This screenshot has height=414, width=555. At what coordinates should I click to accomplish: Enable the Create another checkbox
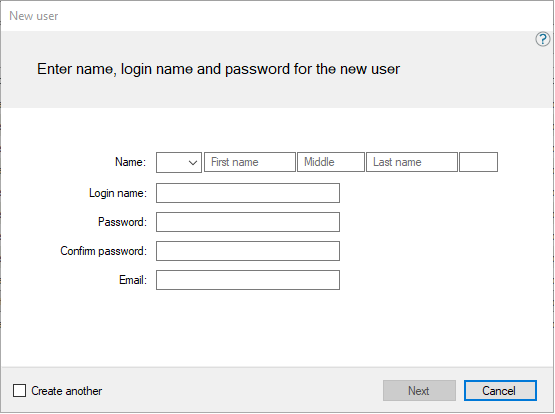tap(19, 391)
